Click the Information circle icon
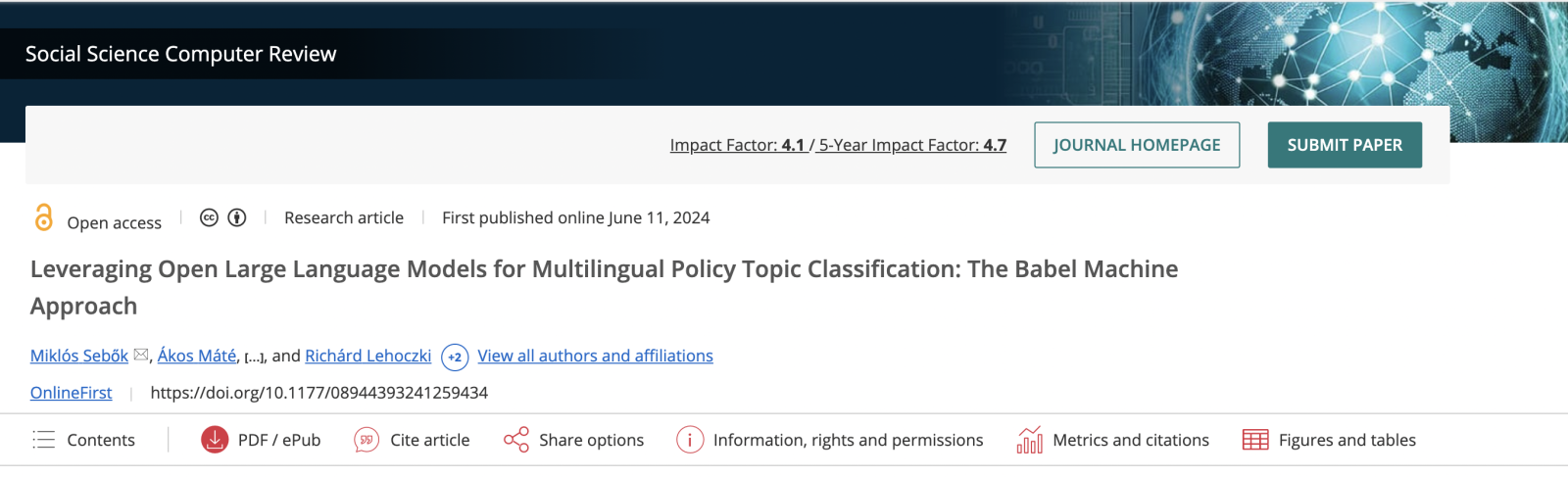 click(690, 440)
